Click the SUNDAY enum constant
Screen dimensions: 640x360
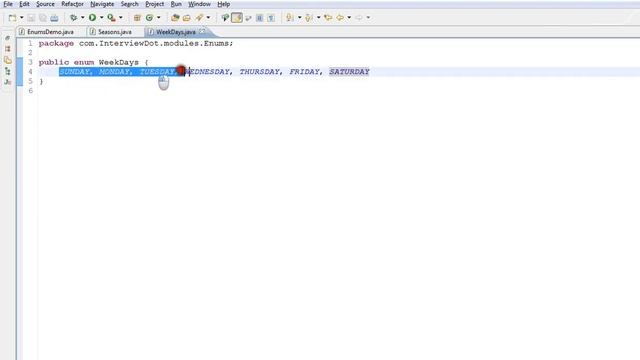74,72
